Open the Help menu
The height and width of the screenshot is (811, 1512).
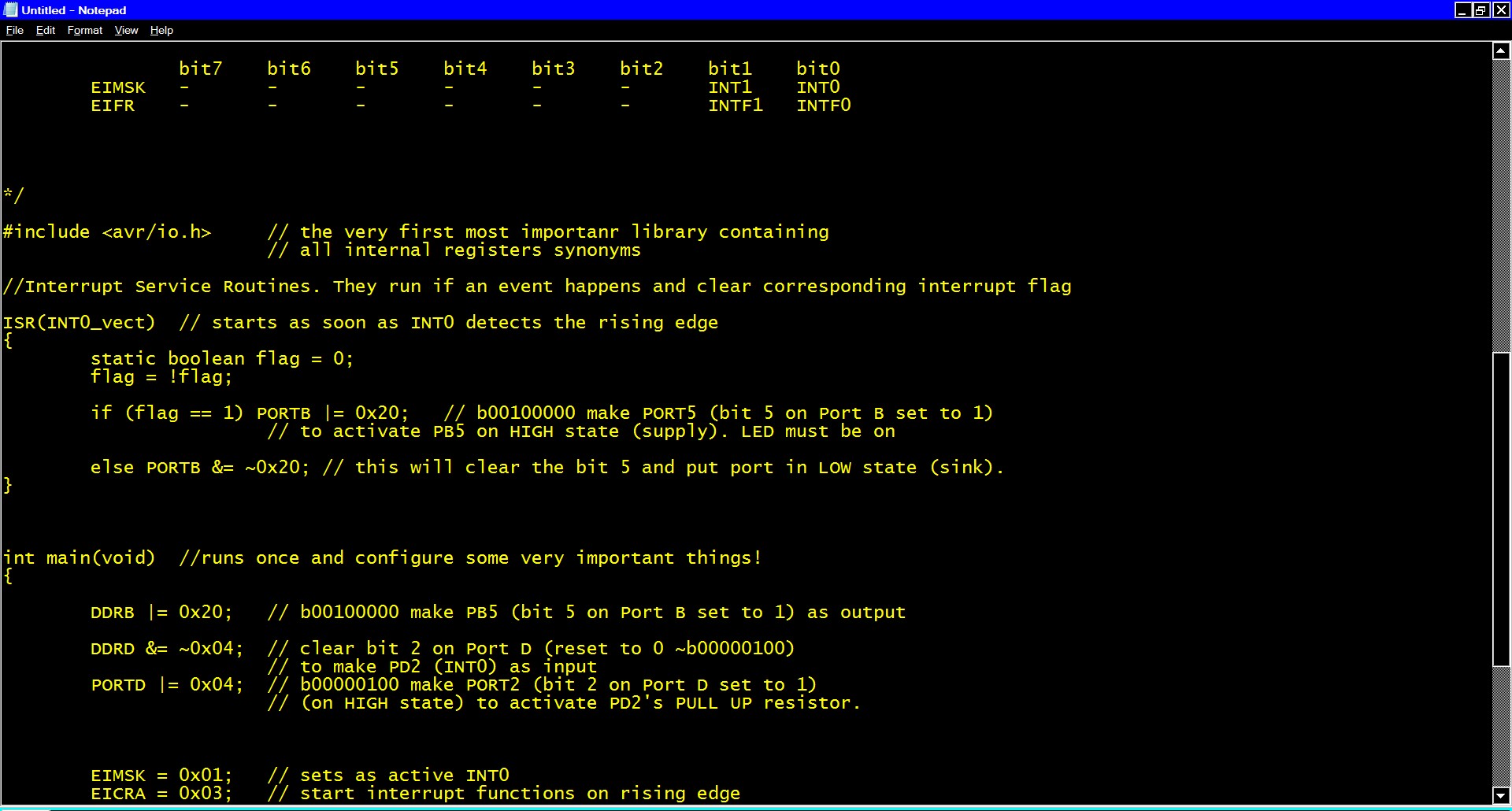pyautogui.click(x=161, y=30)
